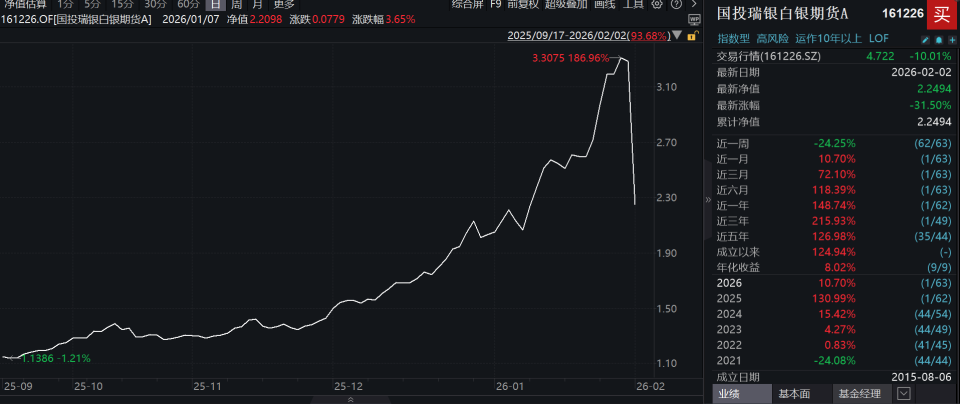
Task: Select the 5分 period
Action: [x=92, y=4]
